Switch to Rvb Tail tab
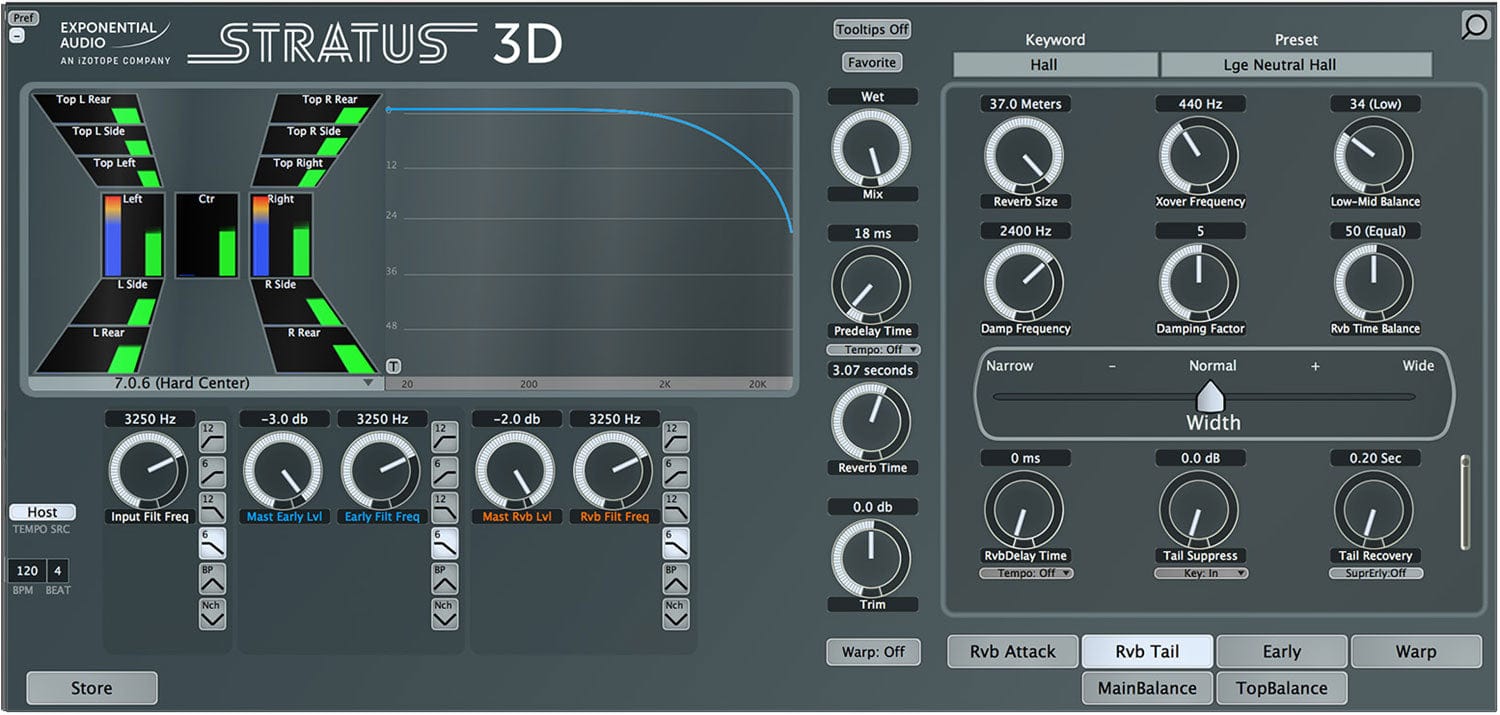This screenshot has width=1500, height=715. [1148, 652]
